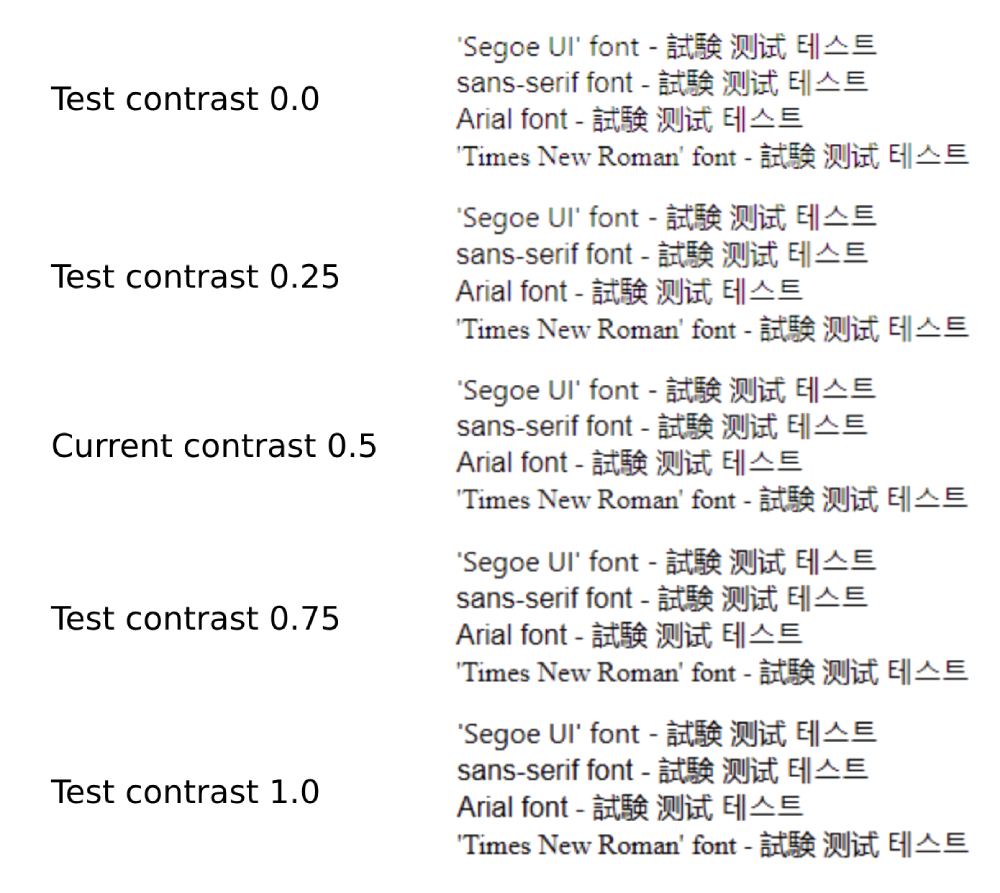Click Segoe UI sample for contrast 1.0
1000x893 pixels.
point(666,734)
